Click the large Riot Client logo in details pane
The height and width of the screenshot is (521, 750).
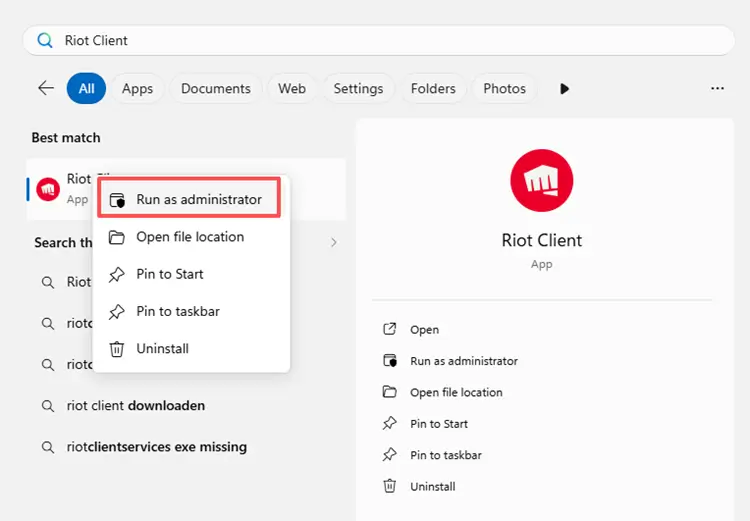click(x=541, y=180)
